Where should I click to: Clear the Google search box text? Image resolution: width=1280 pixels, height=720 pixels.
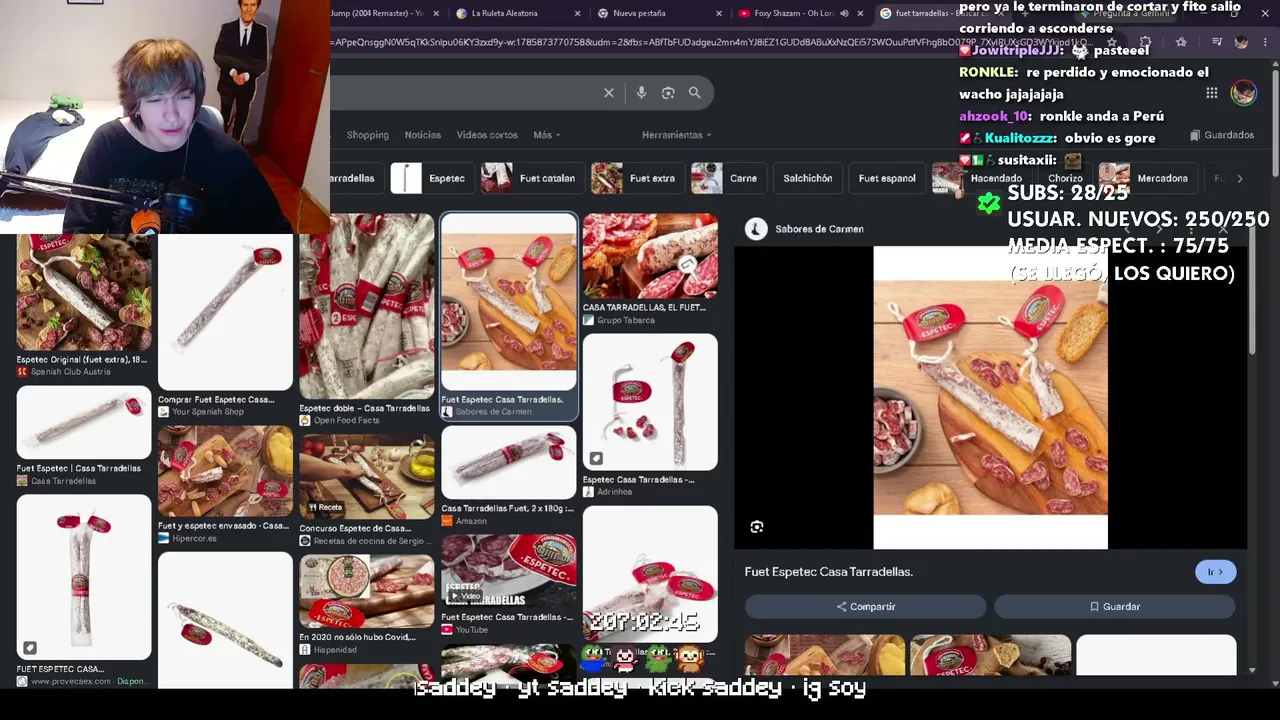608,93
